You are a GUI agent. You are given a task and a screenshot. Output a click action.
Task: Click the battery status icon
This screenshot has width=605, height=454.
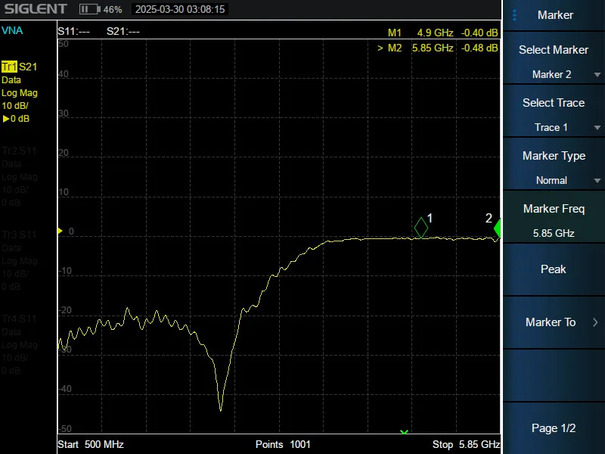tap(90, 9)
